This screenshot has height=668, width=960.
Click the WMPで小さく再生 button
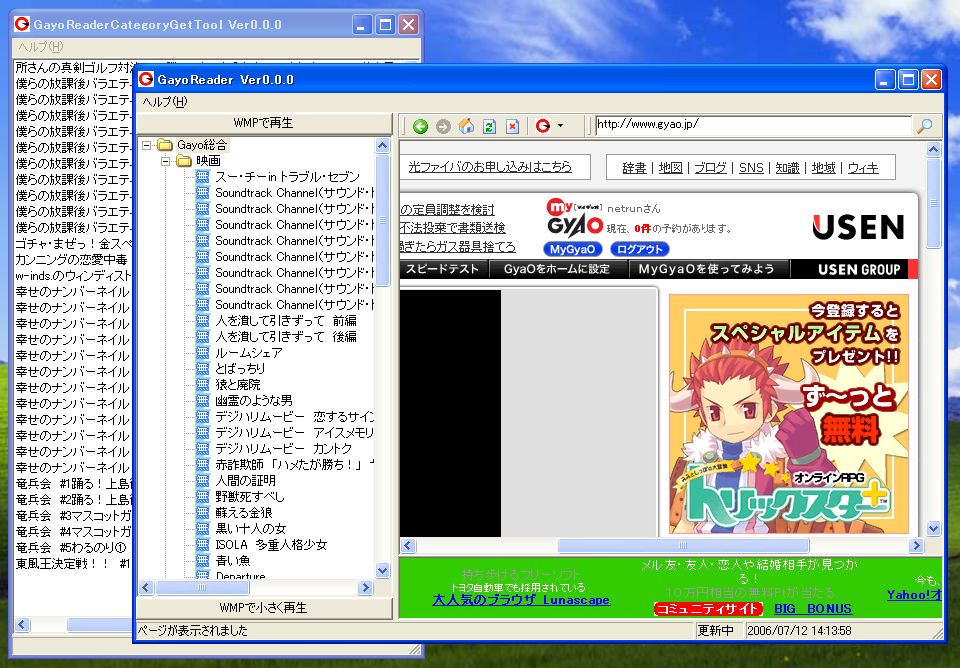pyautogui.click(x=264, y=608)
